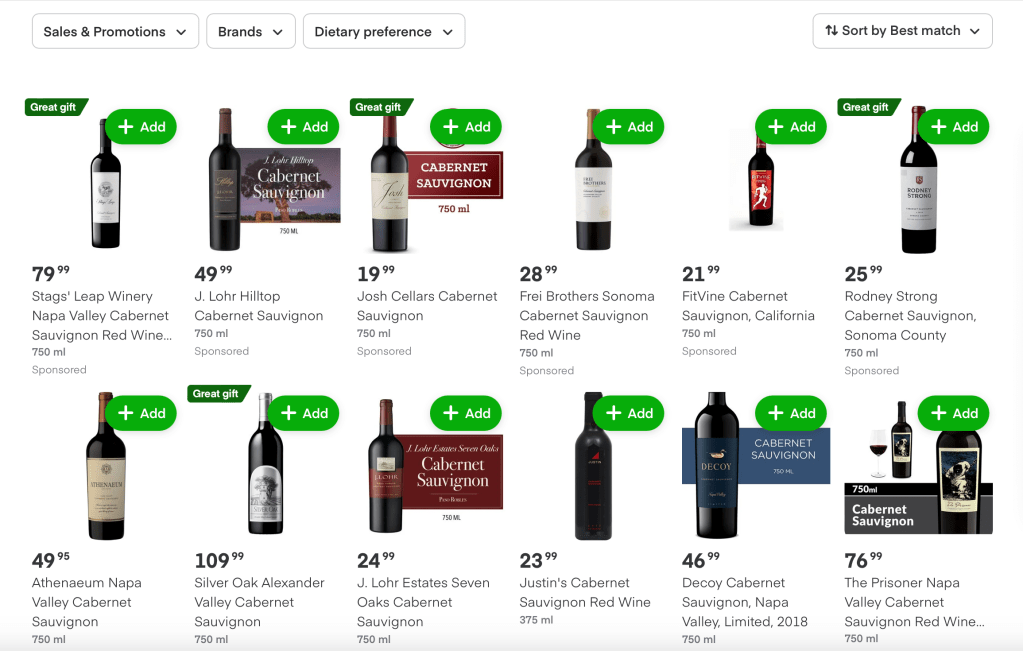The width and height of the screenshot is (1023, 651).
Task: Open the Brands filter dropdown
Action: click(250, 31)
